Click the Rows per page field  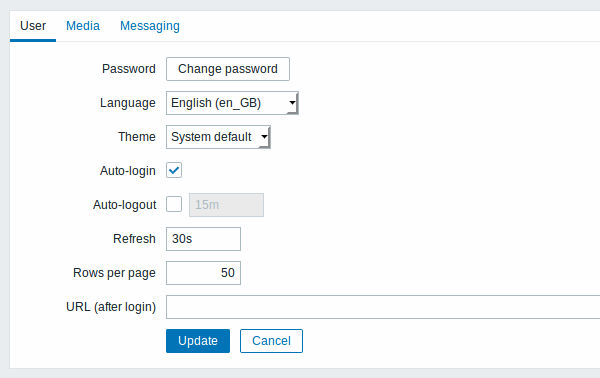point(203,273)
